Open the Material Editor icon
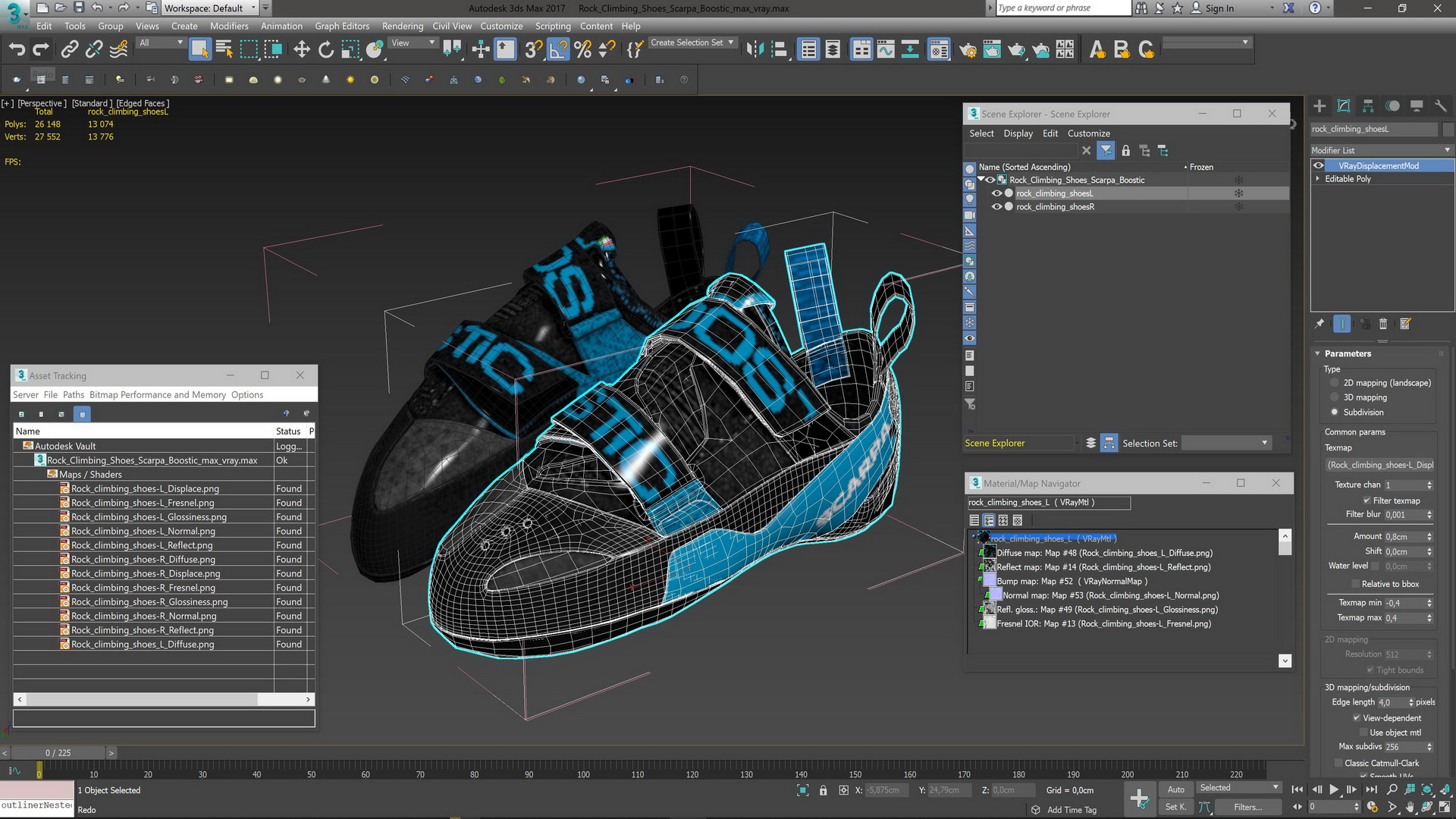The image size is (1456, 819). pos(939,50)
